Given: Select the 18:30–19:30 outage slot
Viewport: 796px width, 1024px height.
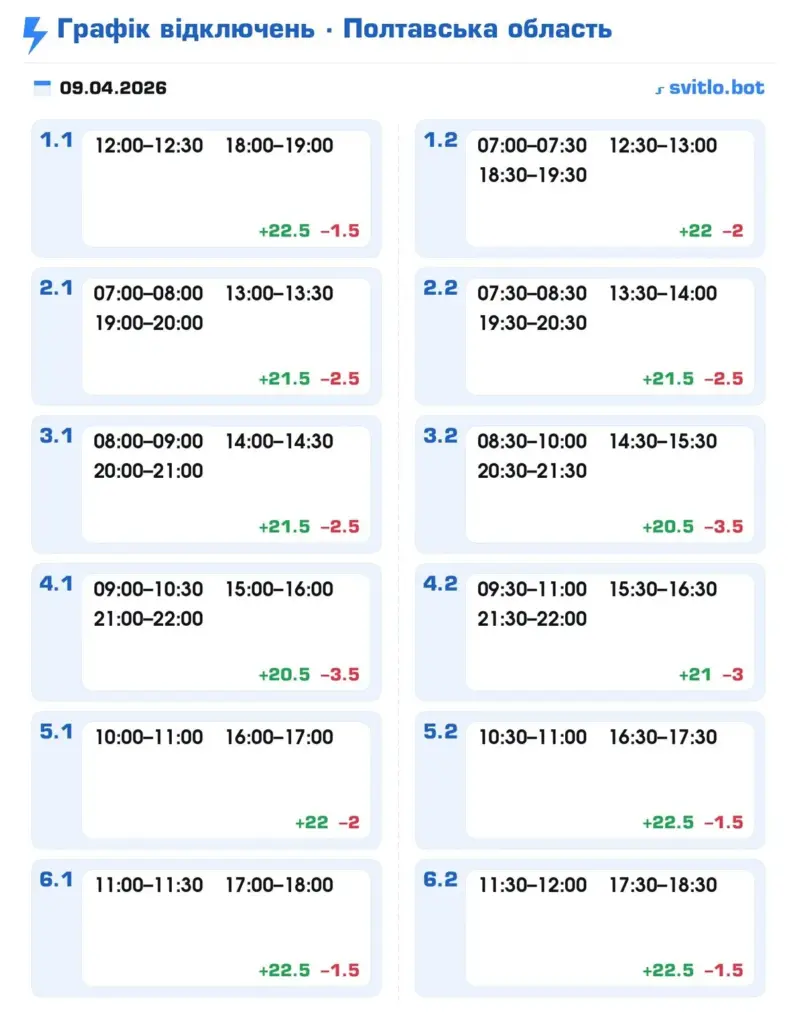Looking at the screenshot, I should tap(532, 175).
